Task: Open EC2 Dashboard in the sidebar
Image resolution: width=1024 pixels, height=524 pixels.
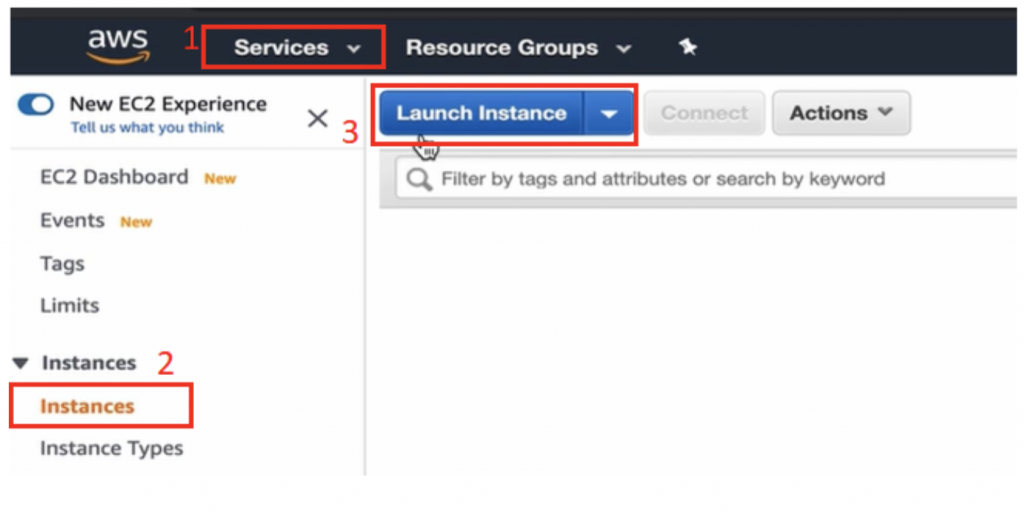Action: tap(114, 177)
